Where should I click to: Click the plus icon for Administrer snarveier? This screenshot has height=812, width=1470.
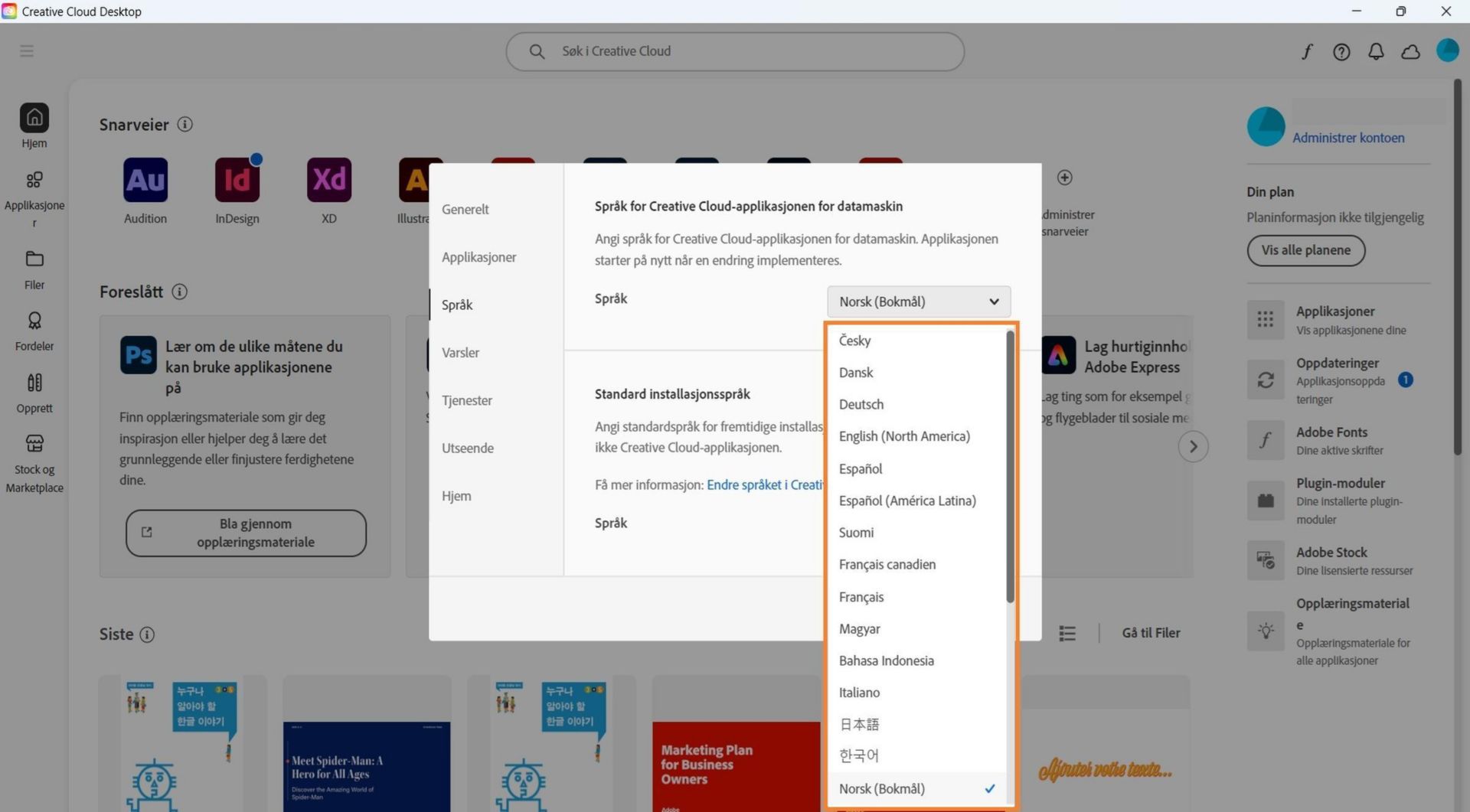coord(1064,178)
